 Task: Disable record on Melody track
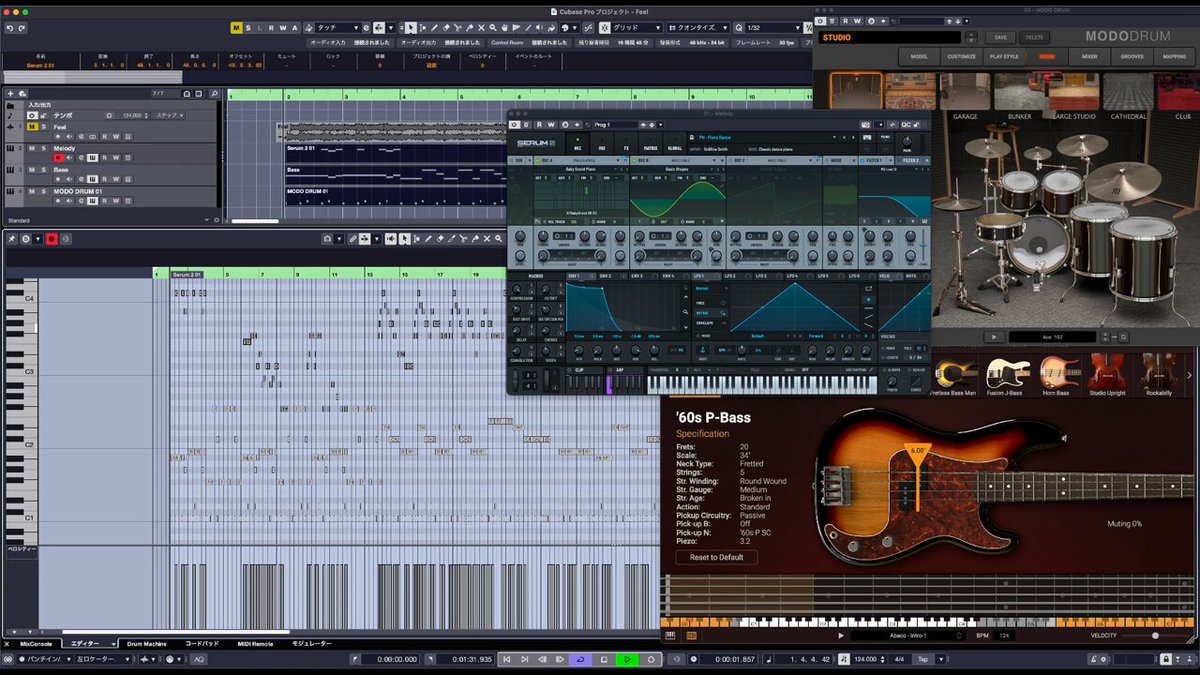click(x=58, y=158)
